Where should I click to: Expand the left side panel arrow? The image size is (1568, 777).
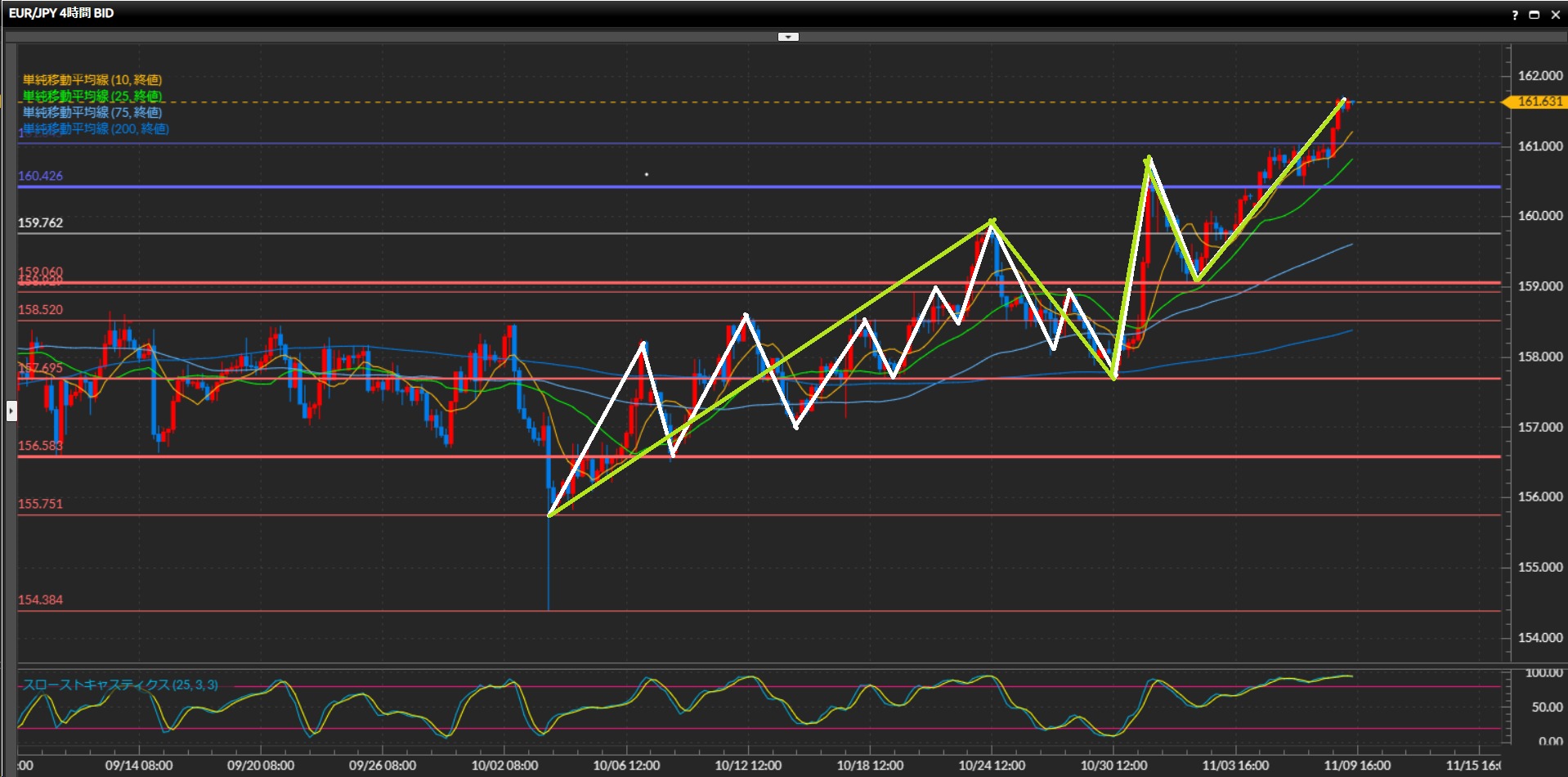click(11, 410)
